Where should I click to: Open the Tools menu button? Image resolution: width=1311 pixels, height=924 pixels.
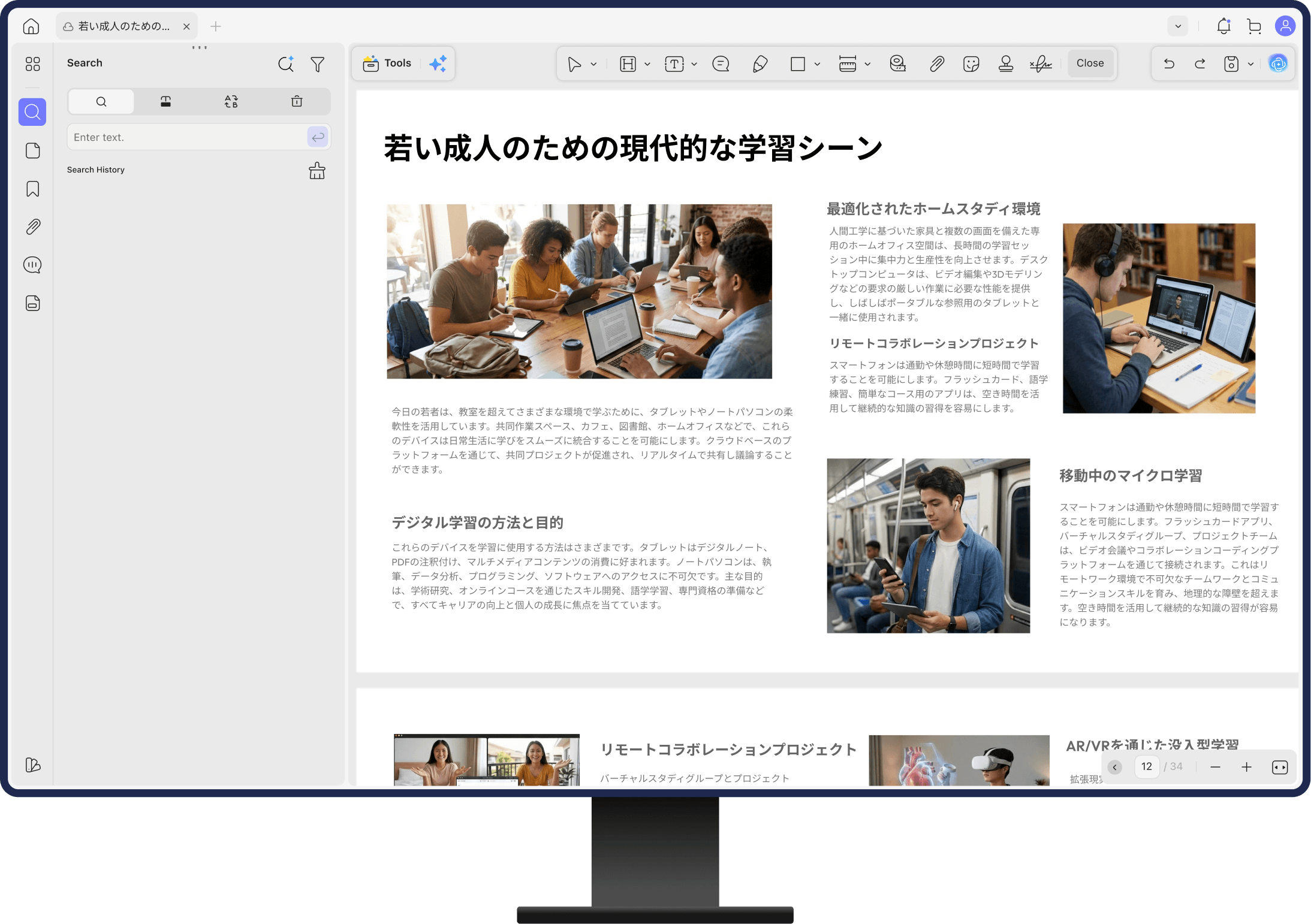tap(388, 64)
